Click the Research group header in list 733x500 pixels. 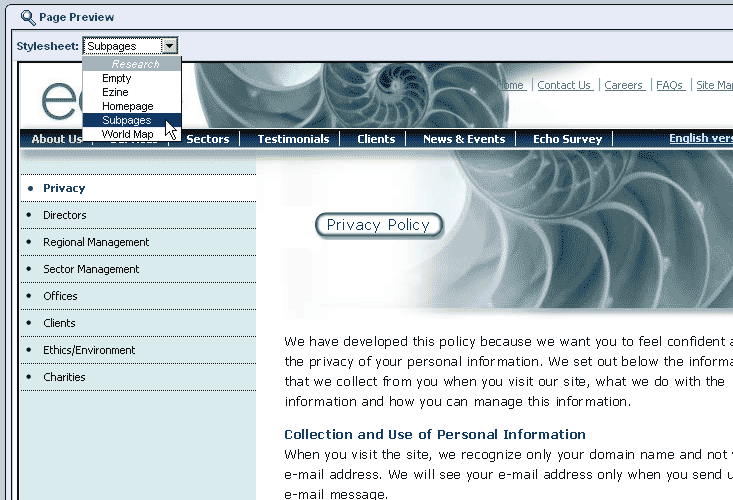pyautogui.click(x=131, y=64)
